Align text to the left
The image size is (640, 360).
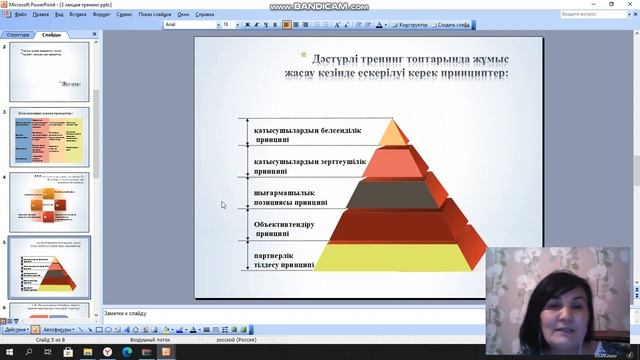coord(287,25)
